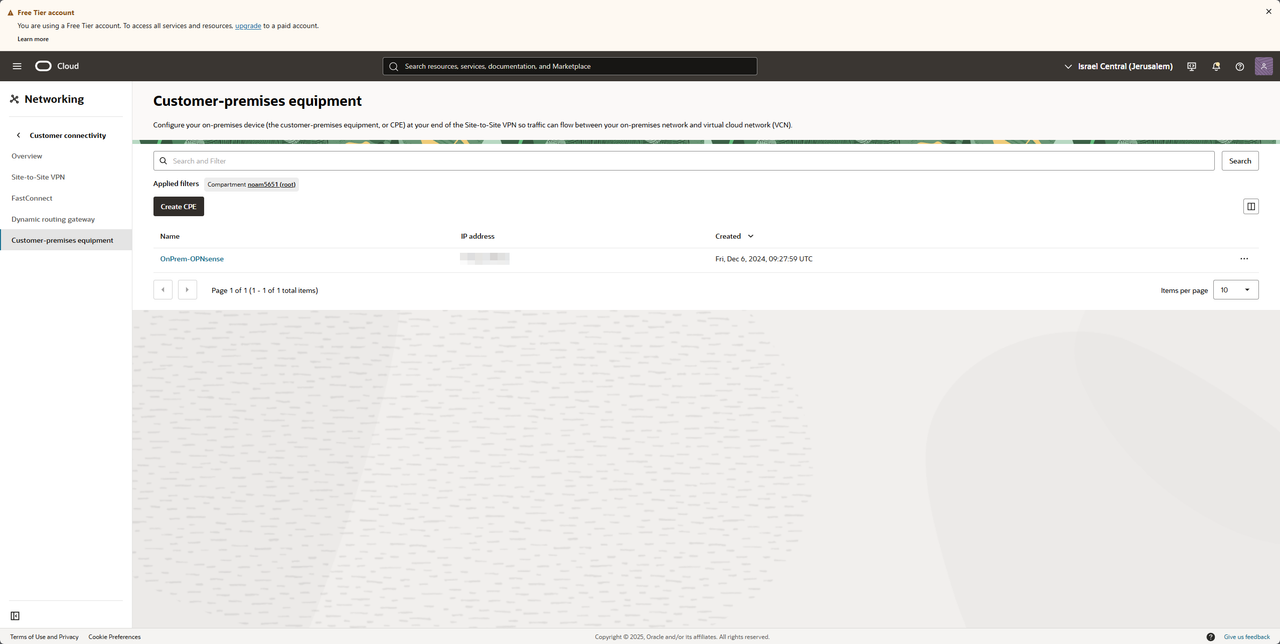Screen dimensions: 1280x644
Task: Click the upgrade link in banner
Action: [x=248, y=25]
